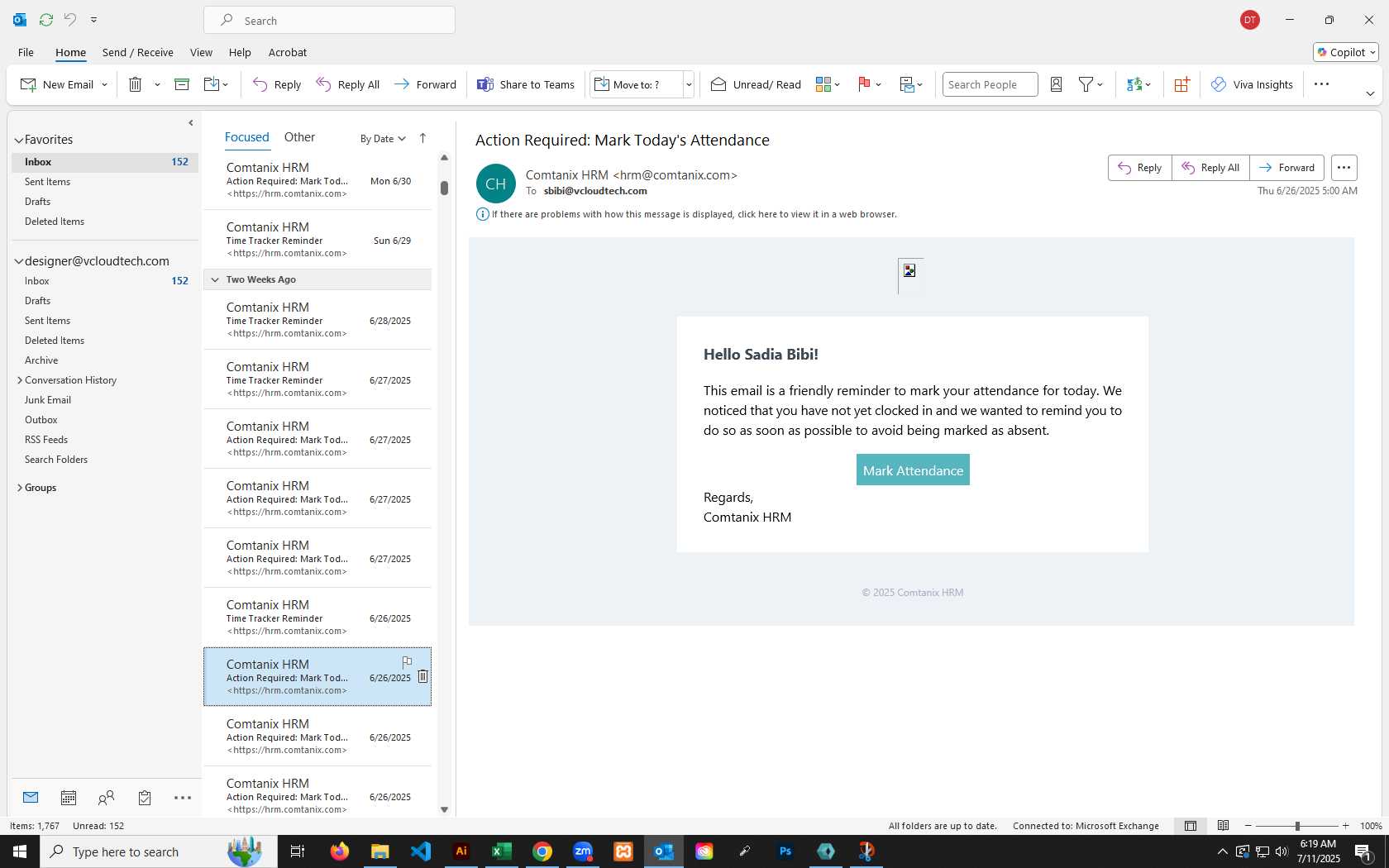Click view in web browser info link
The image size is (1389, 868).
694,214
